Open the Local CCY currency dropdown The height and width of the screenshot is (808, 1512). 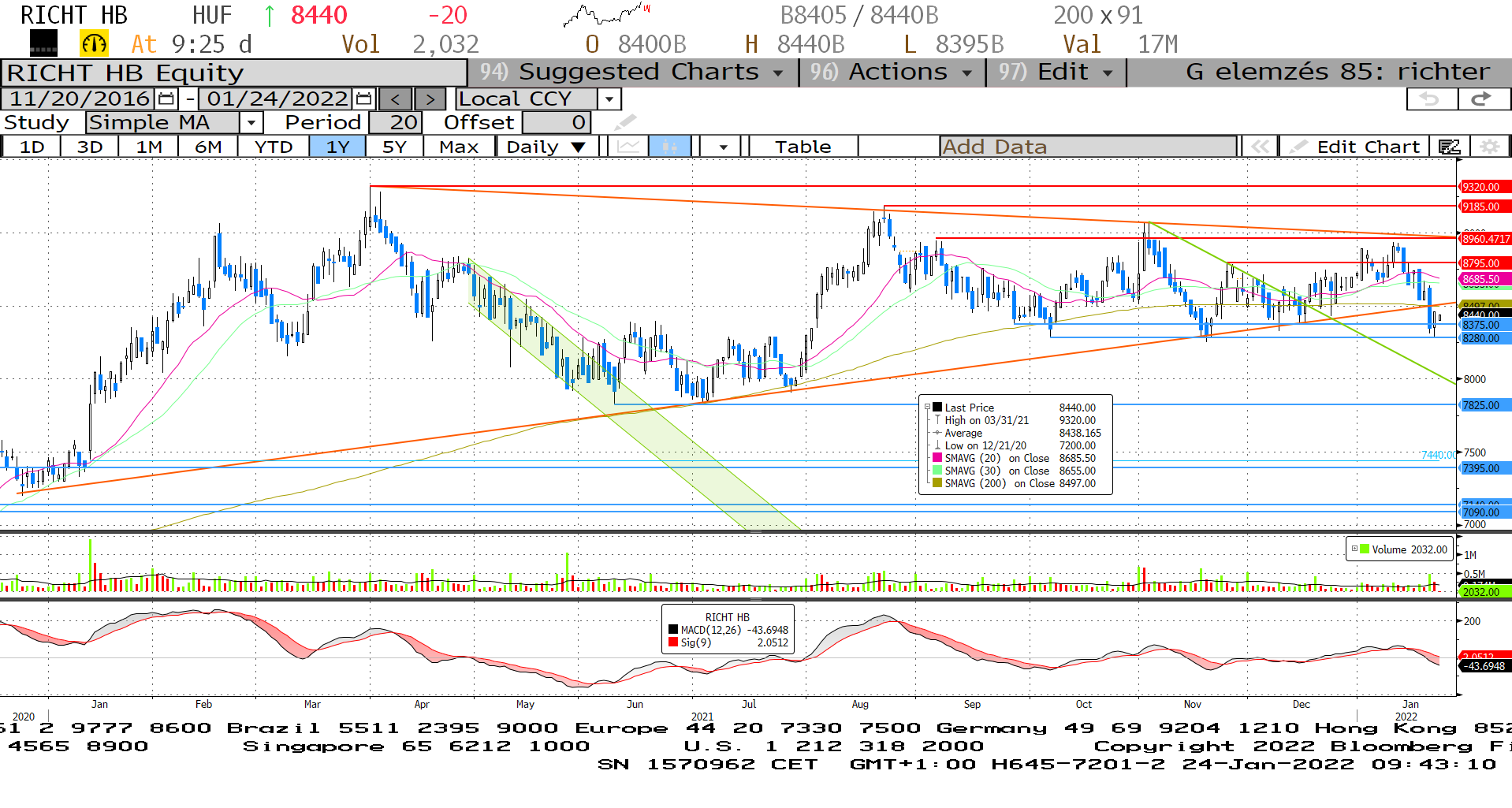(609, 99)
